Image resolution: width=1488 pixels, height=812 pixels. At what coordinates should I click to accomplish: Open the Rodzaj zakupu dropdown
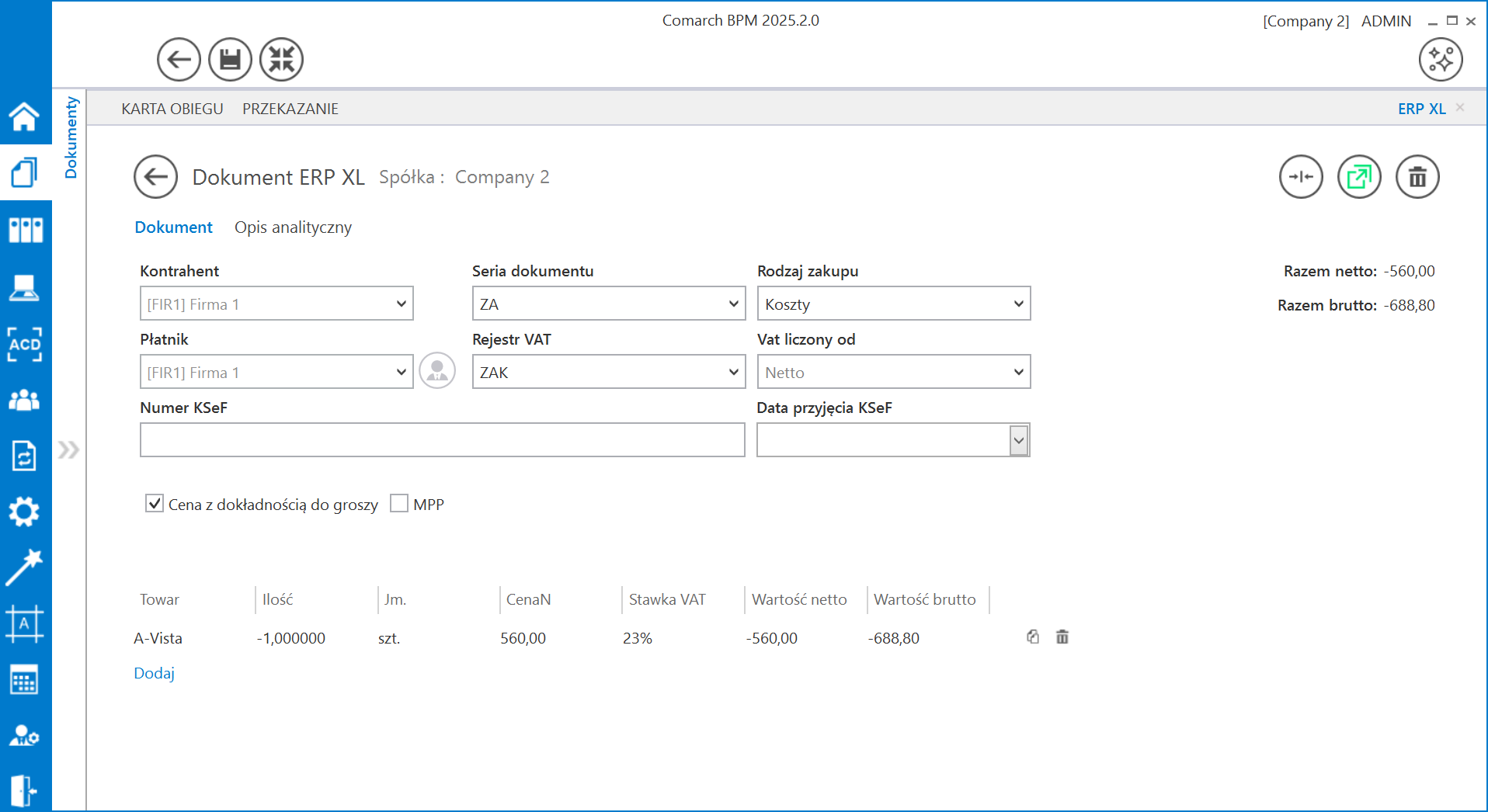coord(1018,304)
